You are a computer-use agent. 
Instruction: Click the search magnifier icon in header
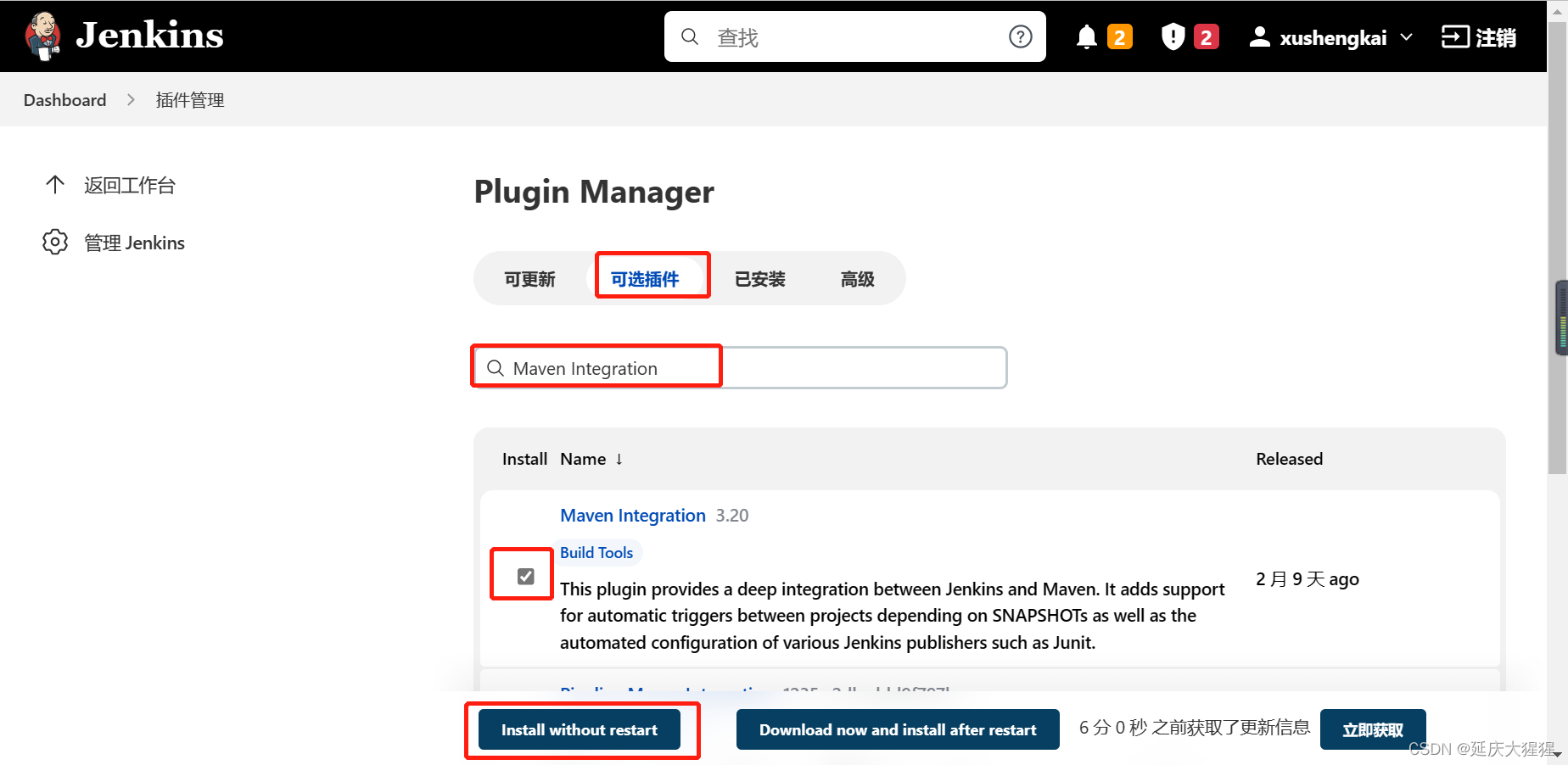point(690,37)
